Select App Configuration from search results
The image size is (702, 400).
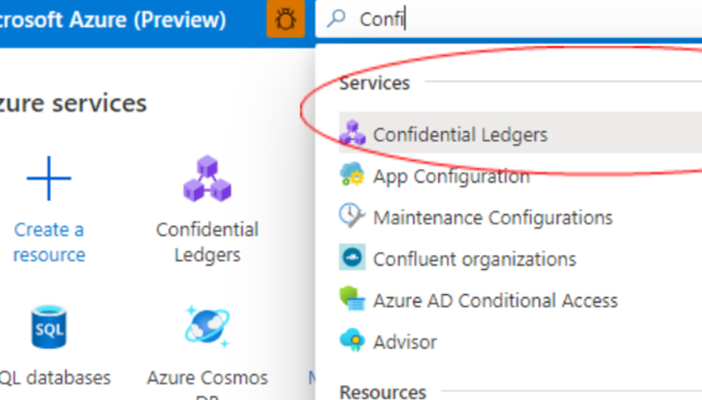point(520,175)
